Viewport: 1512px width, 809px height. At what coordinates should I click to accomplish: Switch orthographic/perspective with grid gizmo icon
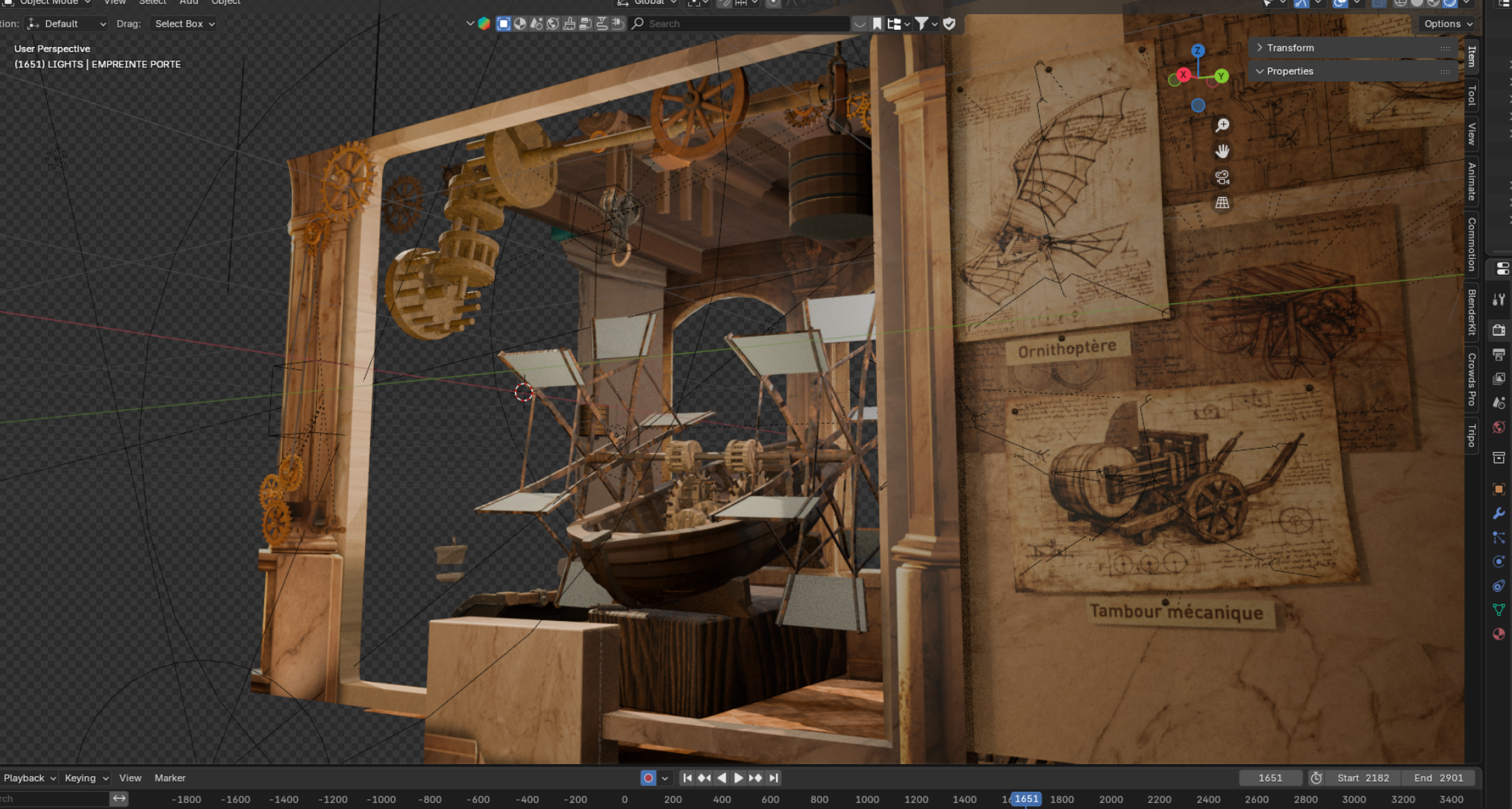click(1222, 203)
